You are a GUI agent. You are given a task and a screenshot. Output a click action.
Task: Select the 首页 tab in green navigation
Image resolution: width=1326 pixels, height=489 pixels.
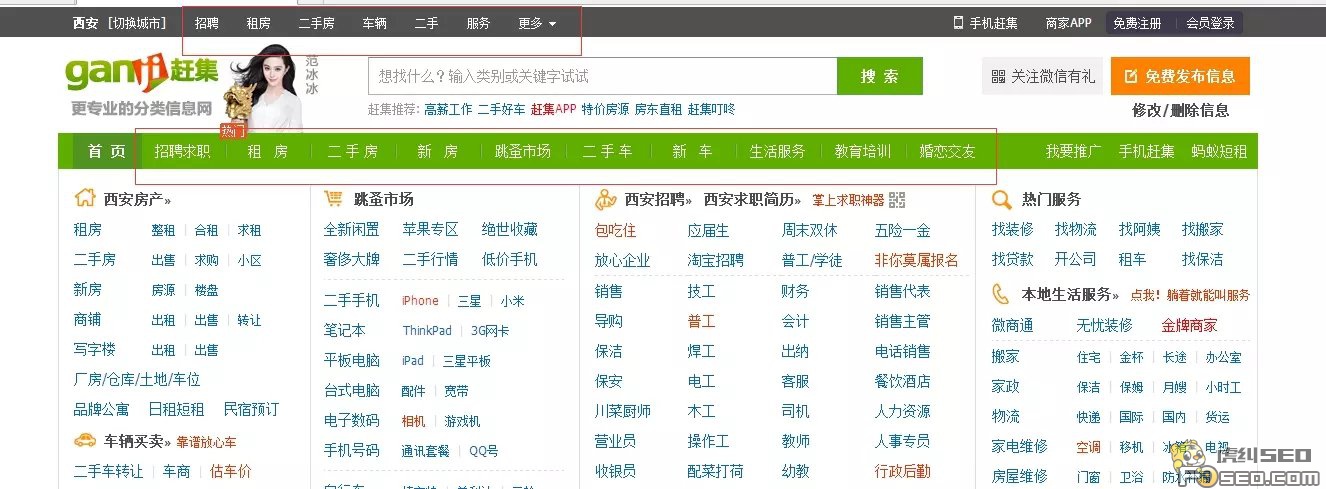point(107,151)
